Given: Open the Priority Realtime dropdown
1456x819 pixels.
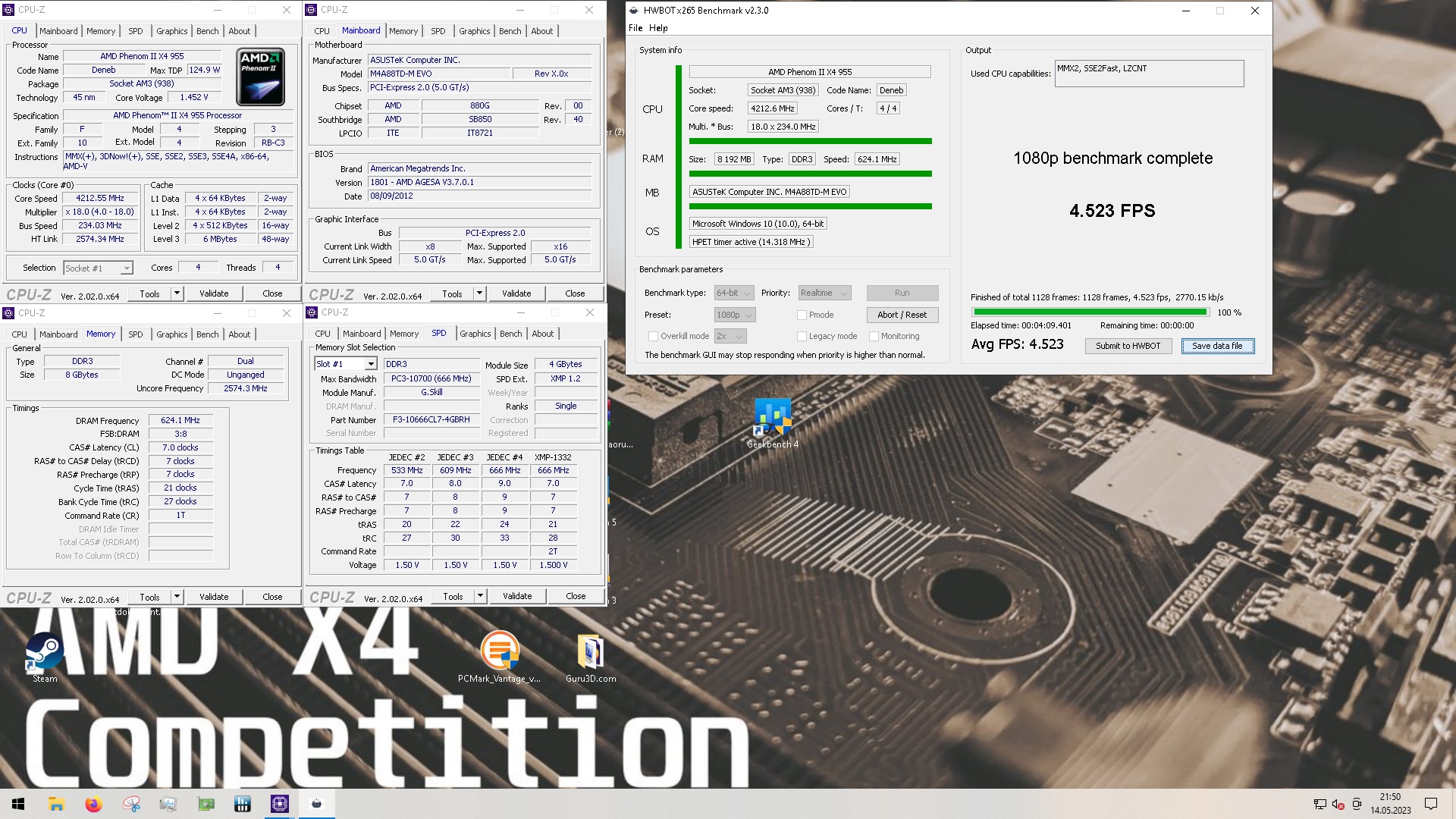Looking at the screenshot, I should (824, 293).
